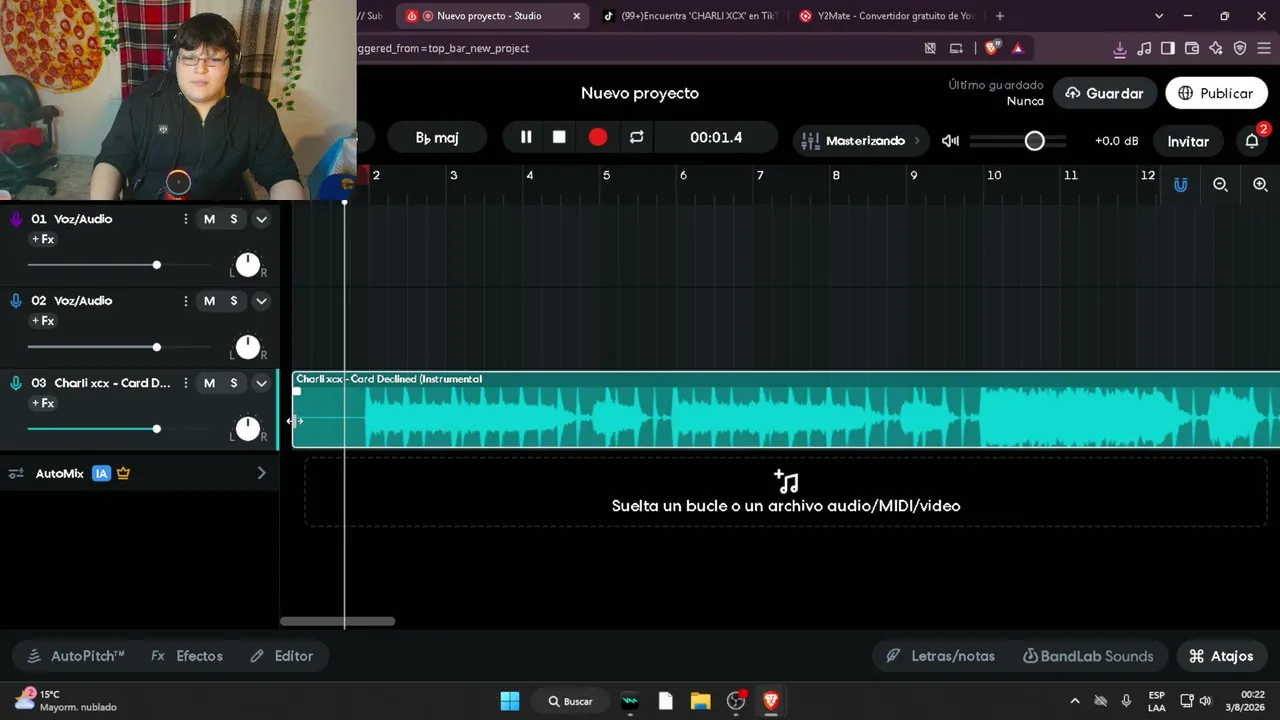Add Fx to track 01

point(43,240)
